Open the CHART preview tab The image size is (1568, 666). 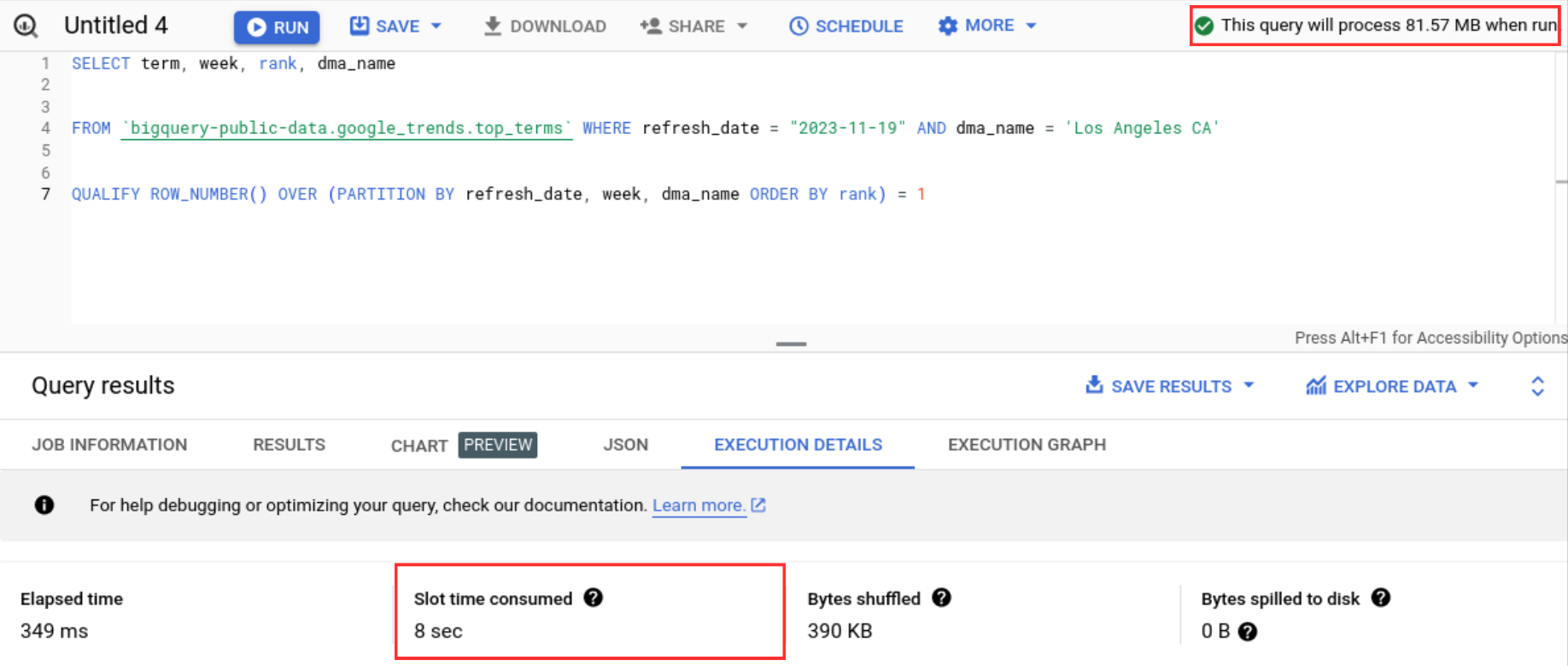(x=464, y=445)
